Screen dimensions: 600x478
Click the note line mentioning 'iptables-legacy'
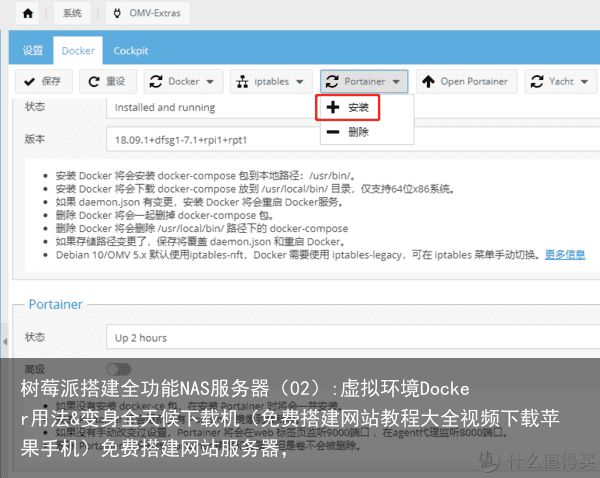(320, 254)
